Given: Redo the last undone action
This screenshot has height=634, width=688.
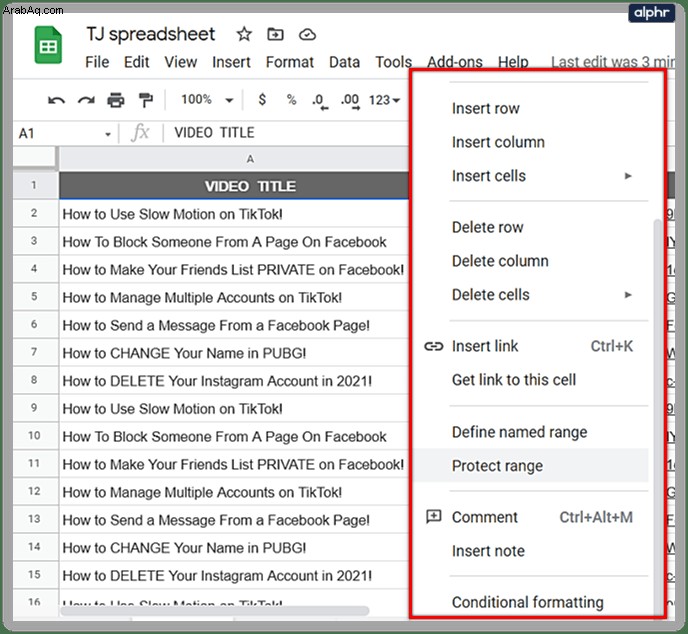Looking at the screenshot, I should coord(86,100).
